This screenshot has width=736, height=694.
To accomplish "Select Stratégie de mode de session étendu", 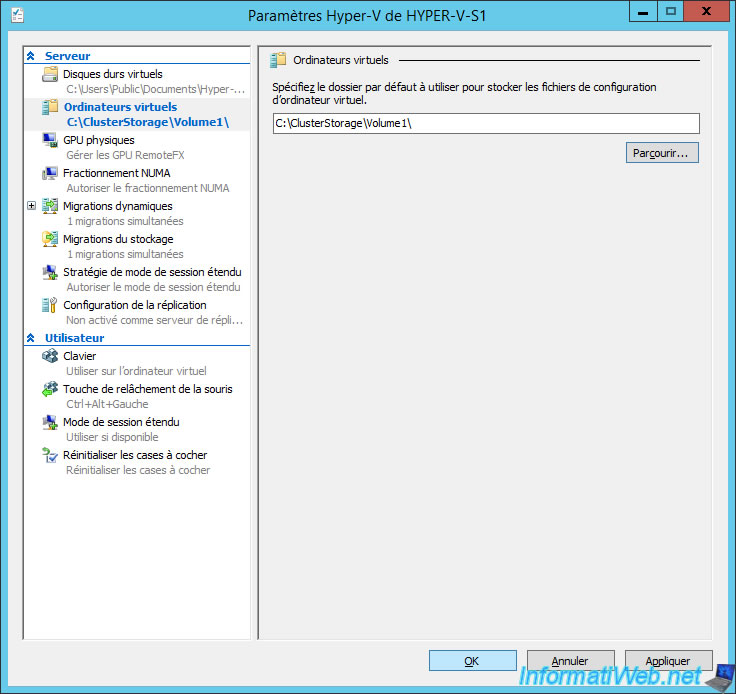I will coord(151,272).
